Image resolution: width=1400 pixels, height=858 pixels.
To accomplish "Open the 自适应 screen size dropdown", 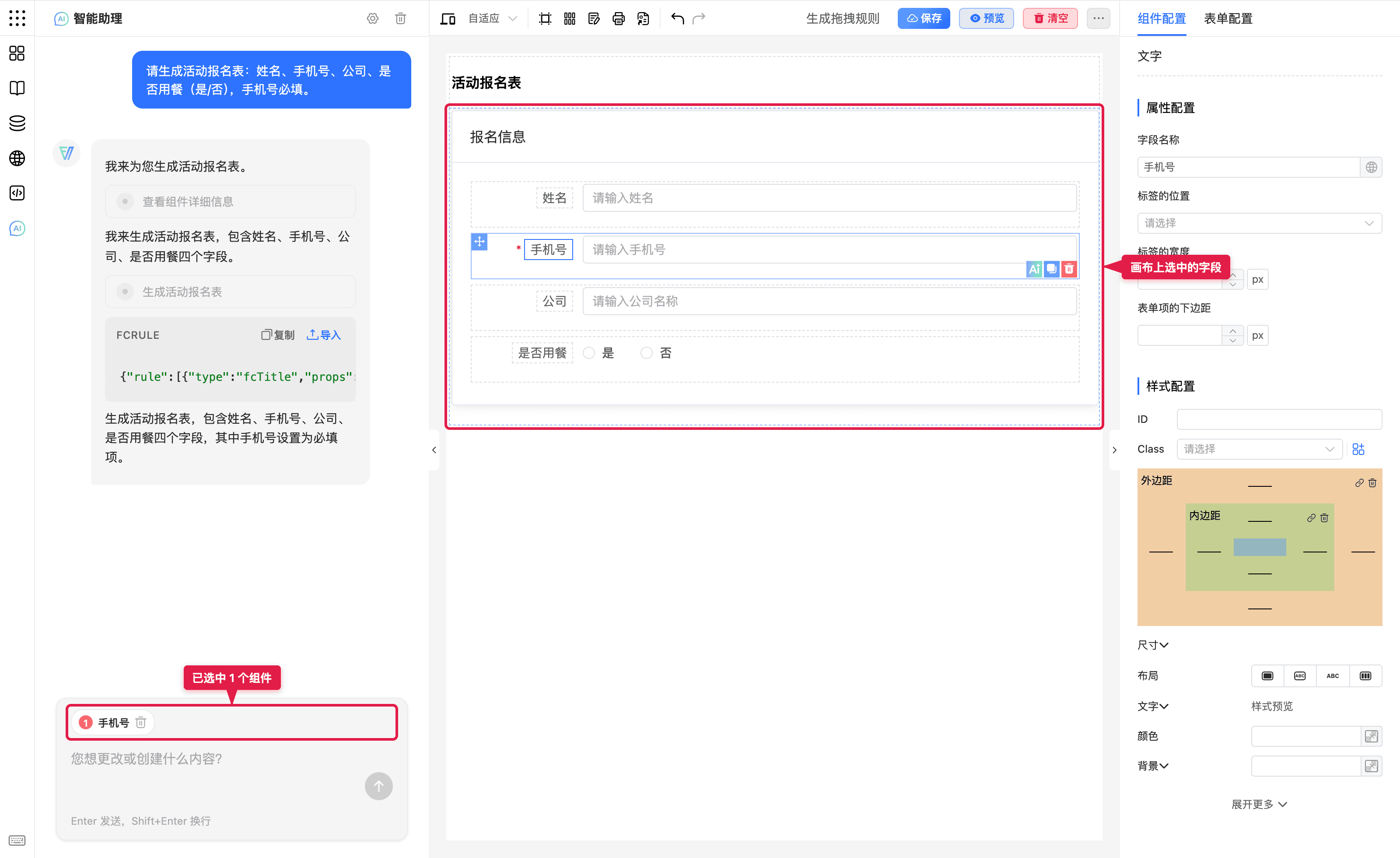I will click(x=493, y=19).
